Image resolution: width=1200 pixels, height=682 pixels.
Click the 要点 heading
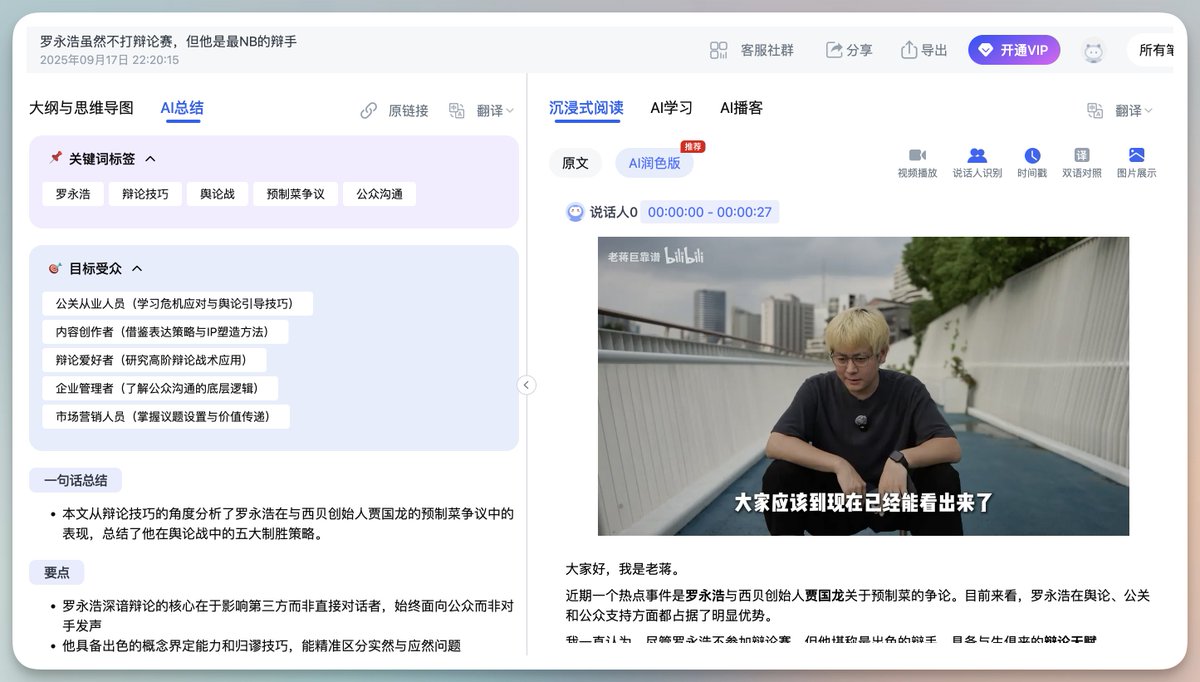[x=56, y=573]
